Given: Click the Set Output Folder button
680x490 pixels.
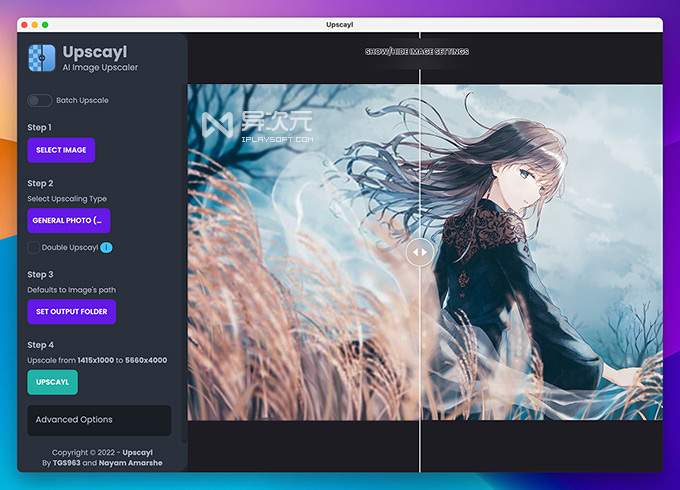Looking at the screenshot, I should click(x=72, y=312).
